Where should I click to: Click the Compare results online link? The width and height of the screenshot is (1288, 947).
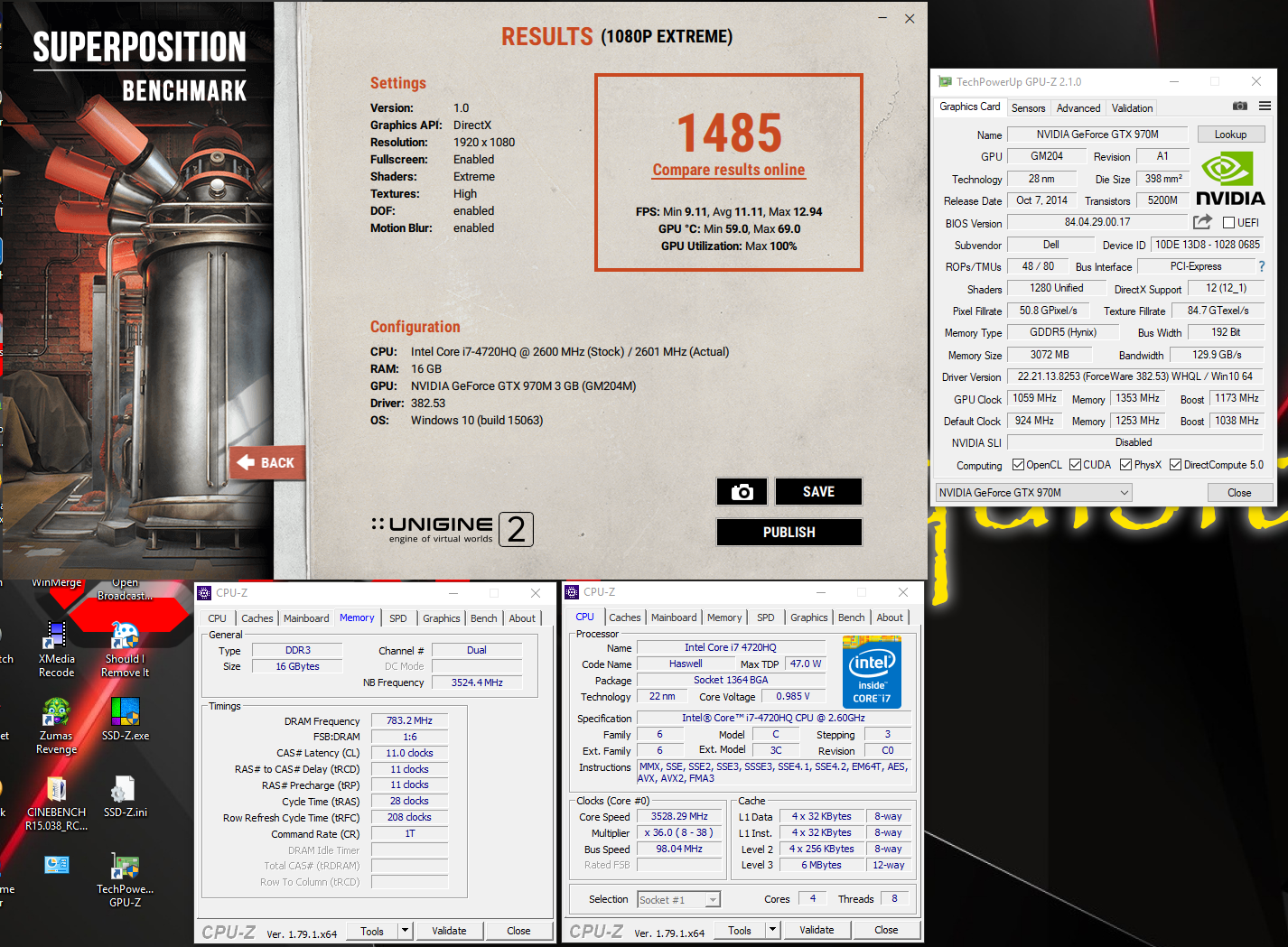coord(729,170)
